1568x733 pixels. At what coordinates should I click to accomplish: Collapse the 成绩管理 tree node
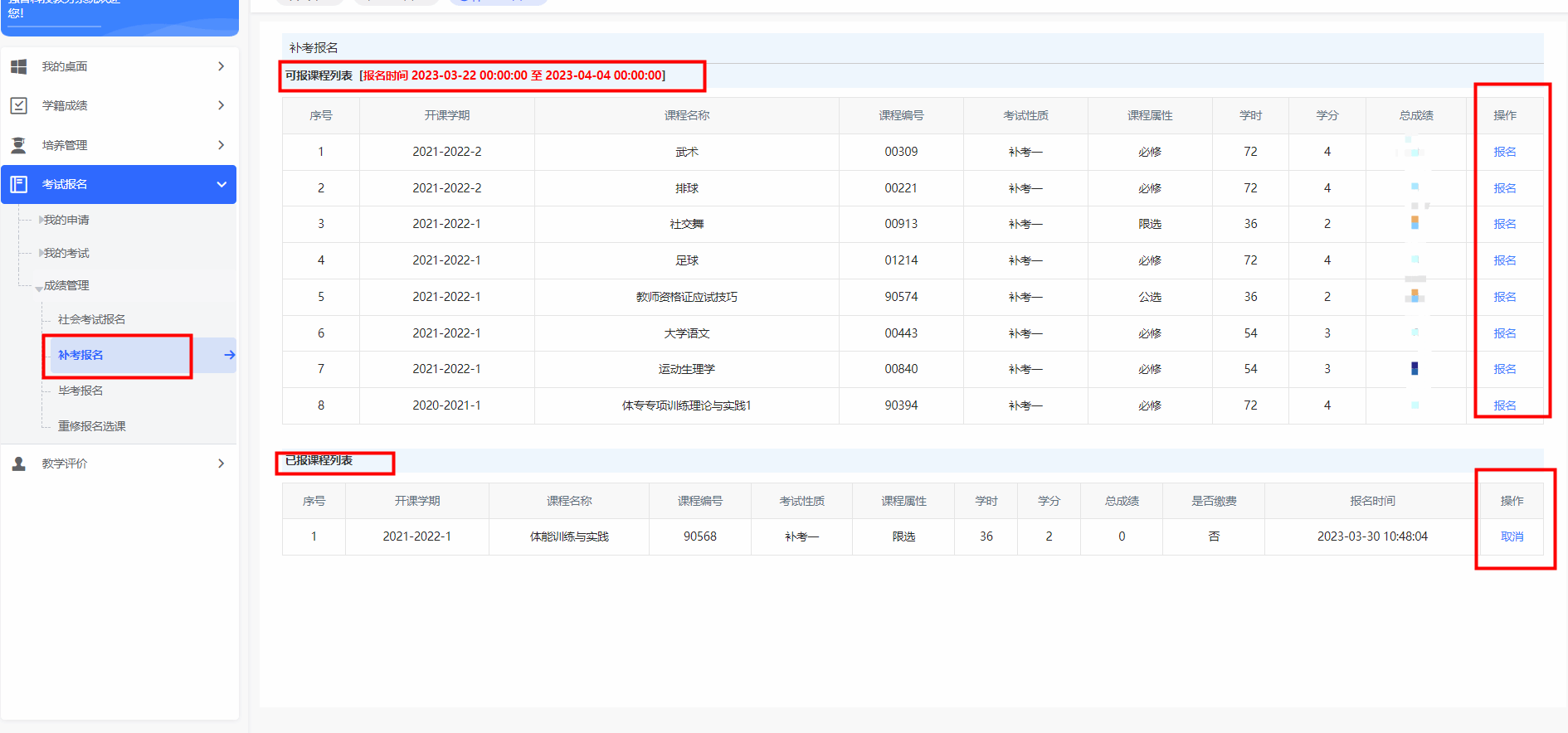(39, 287)
